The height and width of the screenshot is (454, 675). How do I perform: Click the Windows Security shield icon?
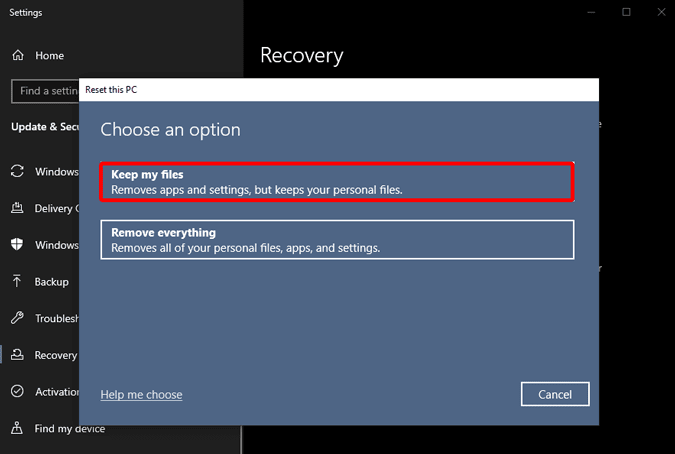(x=17, y=244)
